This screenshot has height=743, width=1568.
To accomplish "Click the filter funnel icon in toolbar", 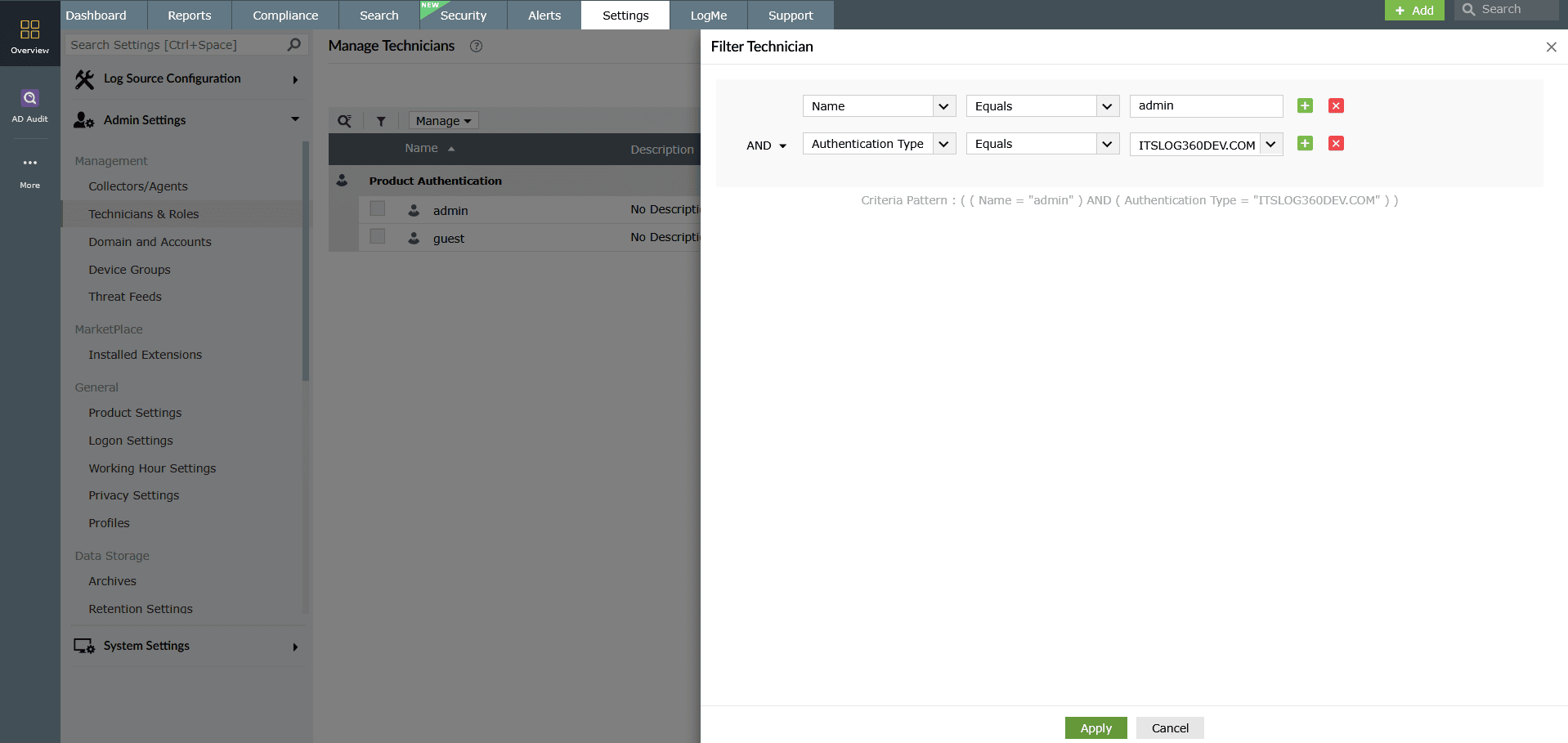I will point(381,121).
